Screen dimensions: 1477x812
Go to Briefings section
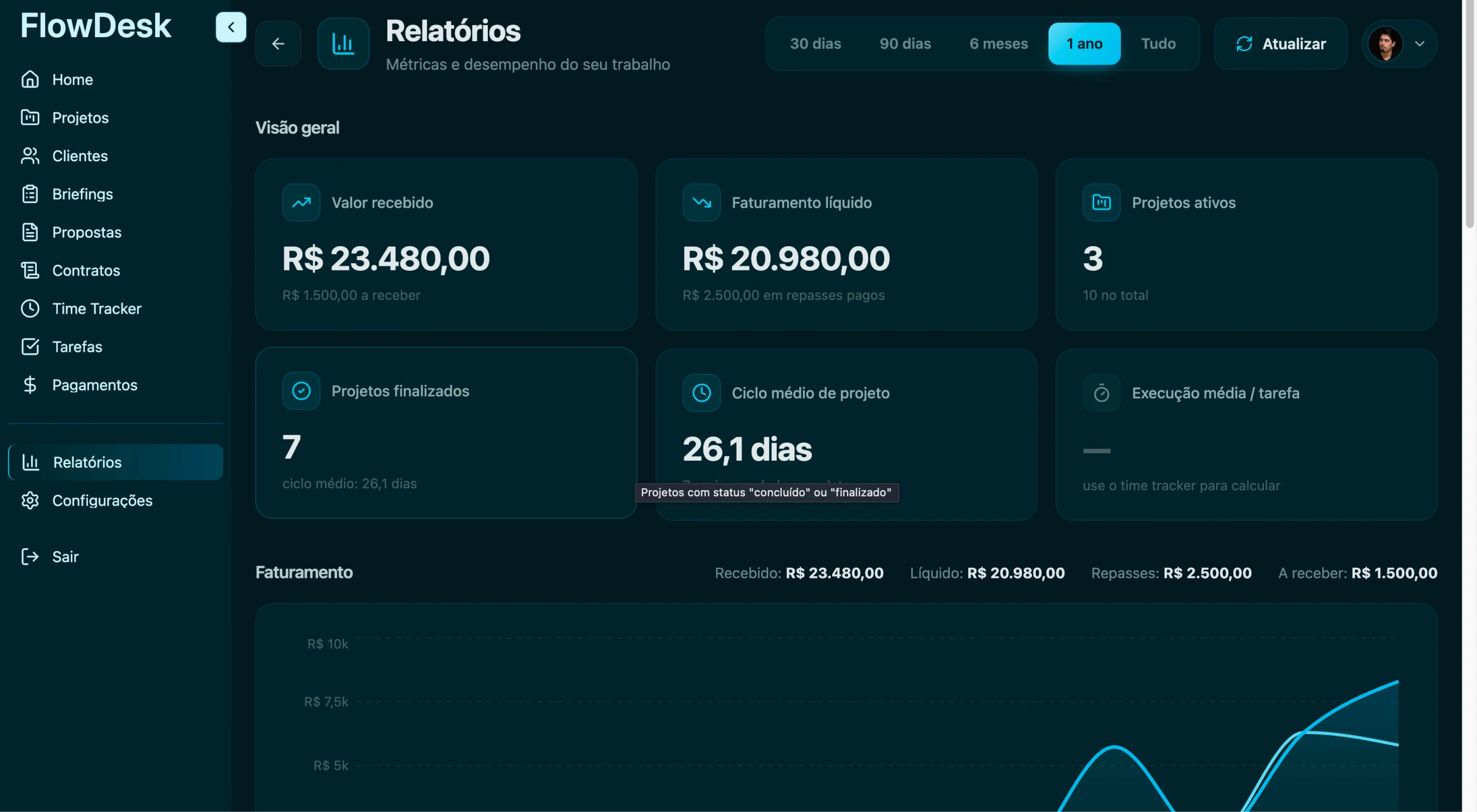tap(115, 194)
